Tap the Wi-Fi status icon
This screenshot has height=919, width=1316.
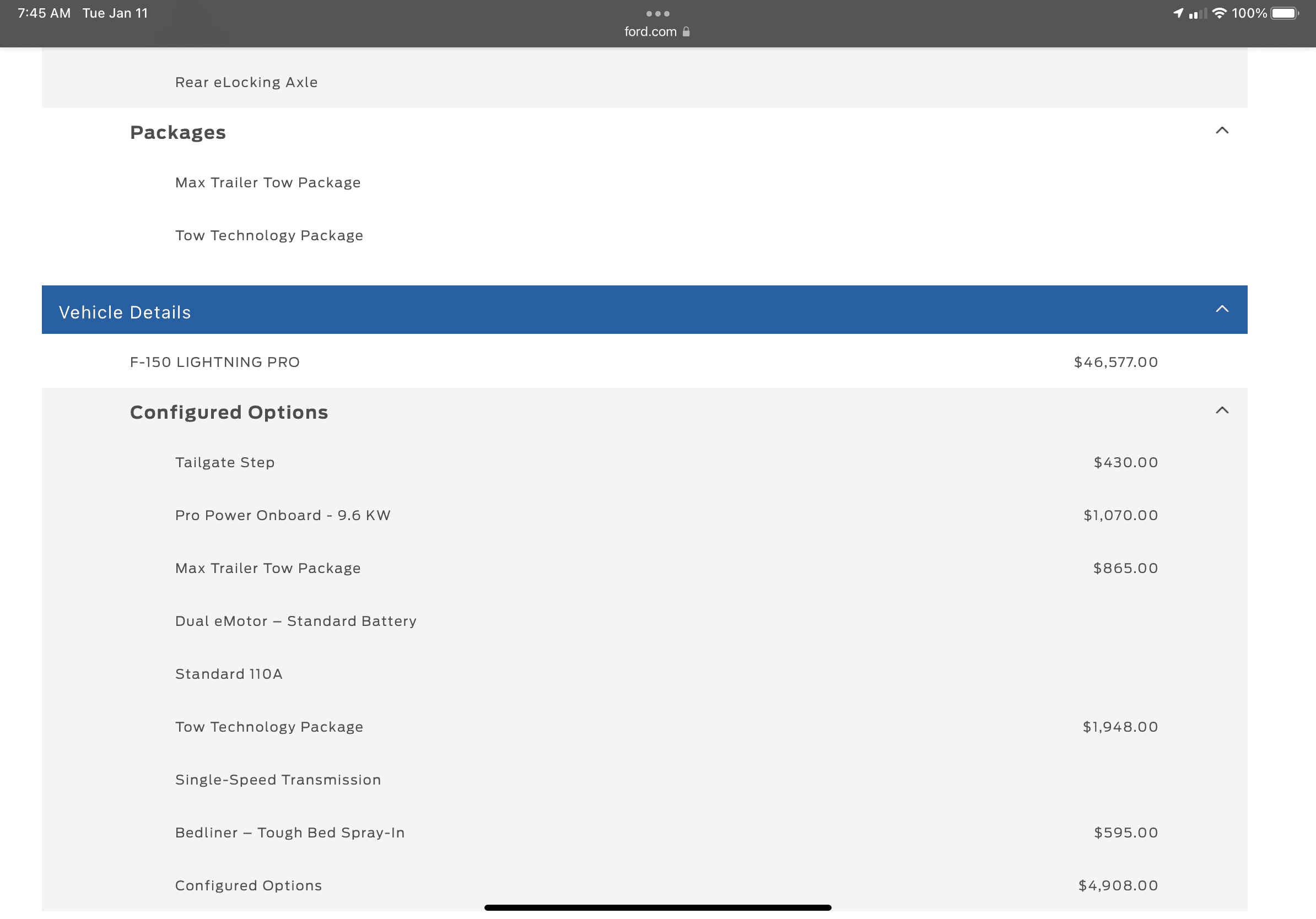(1218, 13)
